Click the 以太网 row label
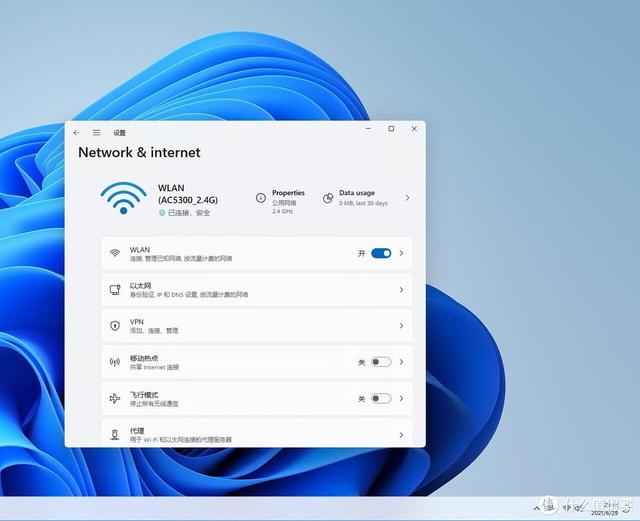The image size is (640, 521). (x=140, y=285)
